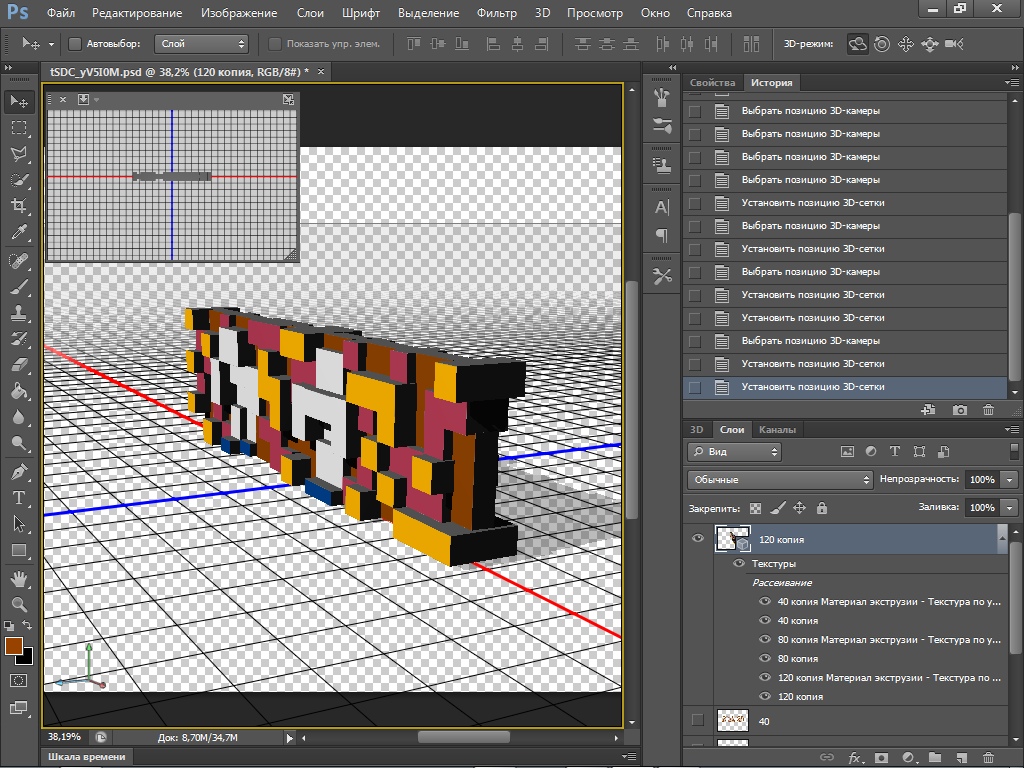Open the Move tool preset picker arrow
The image size is (1024, 768).
(x=51, y=44)
